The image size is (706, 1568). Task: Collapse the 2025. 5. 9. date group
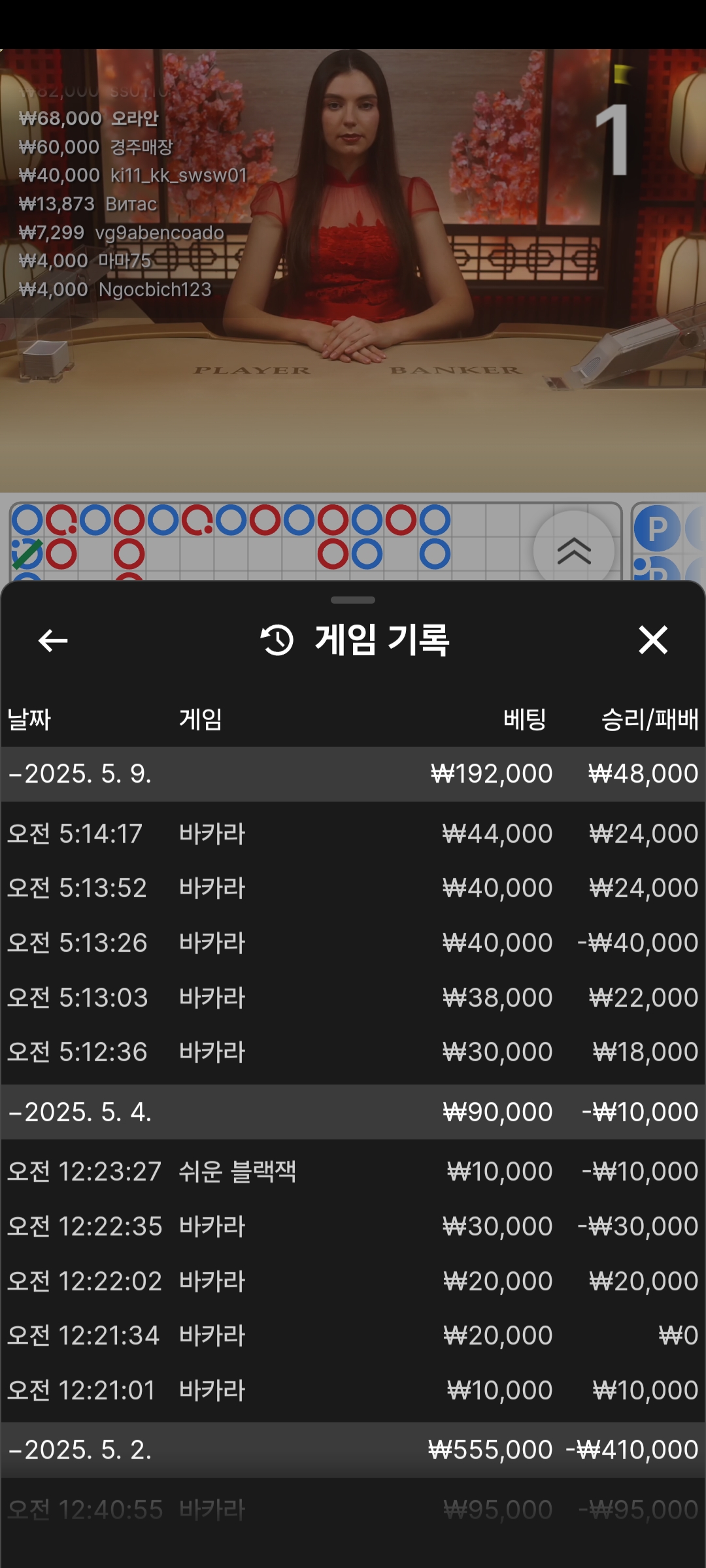tap(353, 774)
